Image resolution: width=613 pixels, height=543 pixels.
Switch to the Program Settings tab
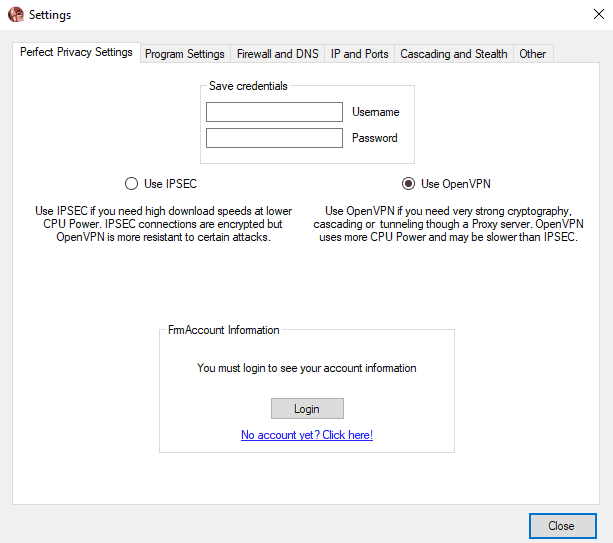point(184,54)
